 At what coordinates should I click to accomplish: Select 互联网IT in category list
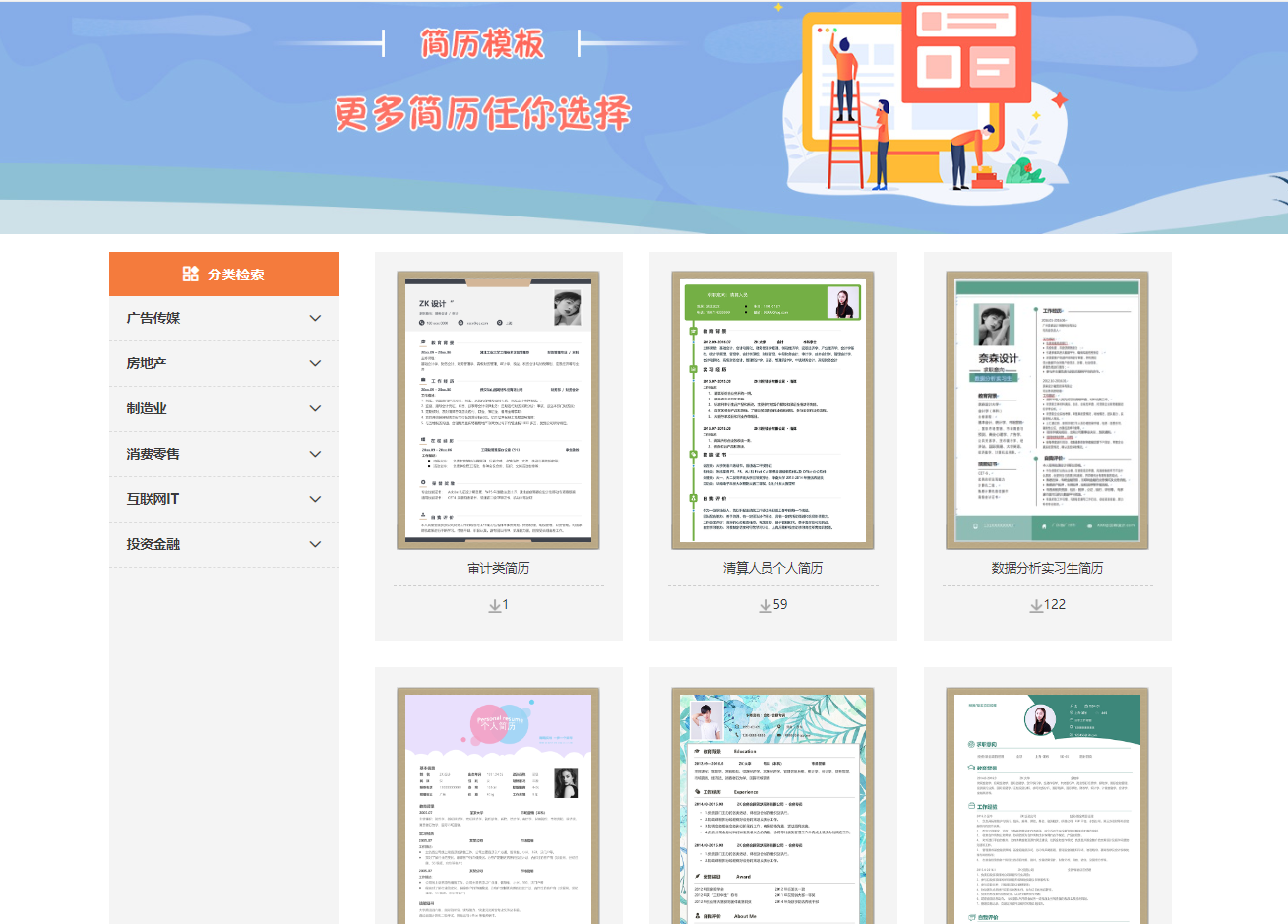(x=153, y=499)
